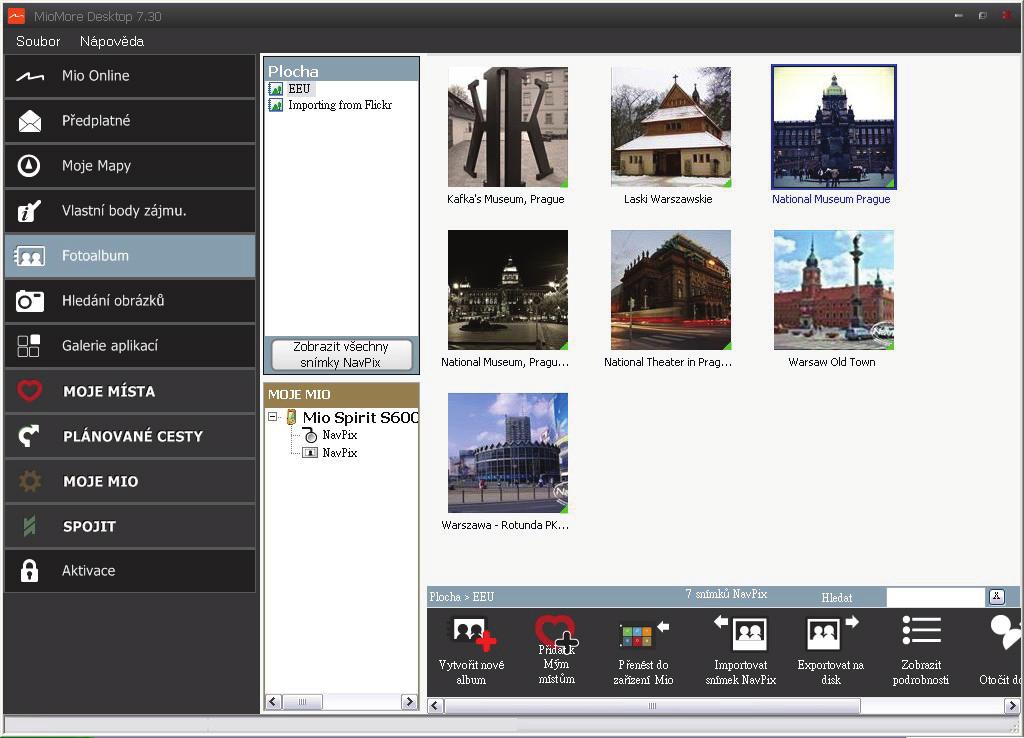
Task: Click the 7 snímků NavPix count
Action: point(726,594)
